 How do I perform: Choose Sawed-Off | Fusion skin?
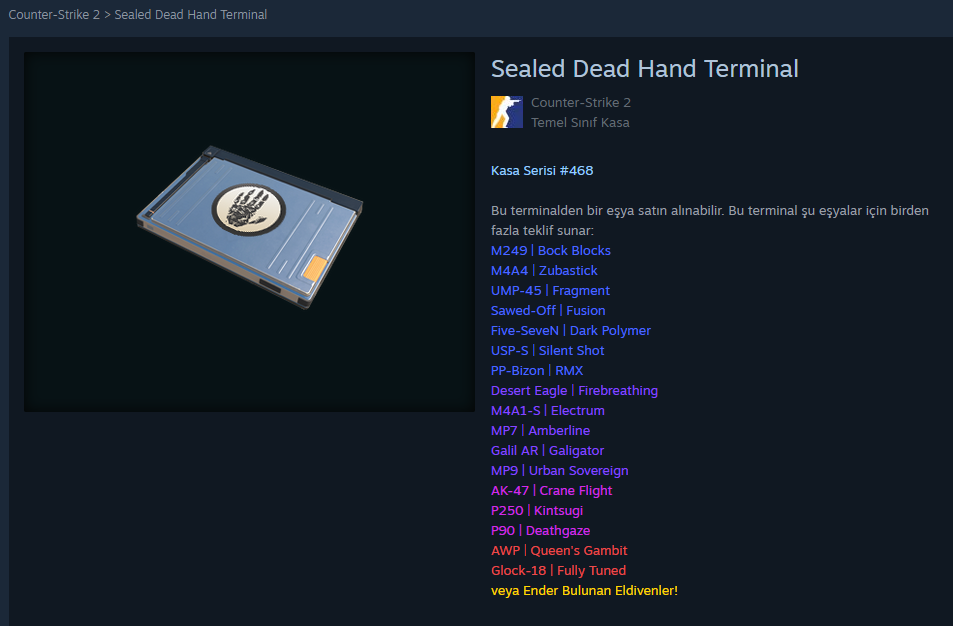[x=548, y=311]
